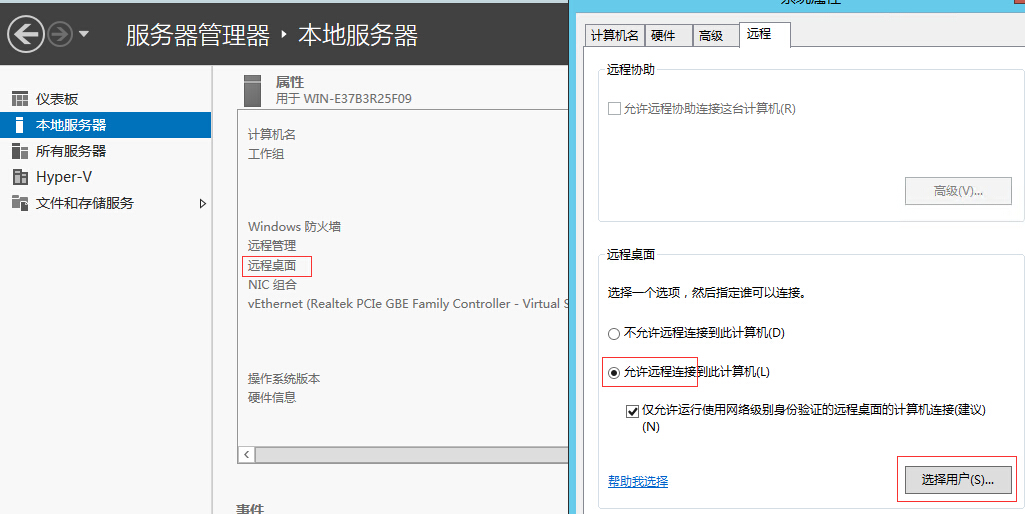Click the 仪表板 dashboard icon

pyautogui.click(x=19, y=99)
